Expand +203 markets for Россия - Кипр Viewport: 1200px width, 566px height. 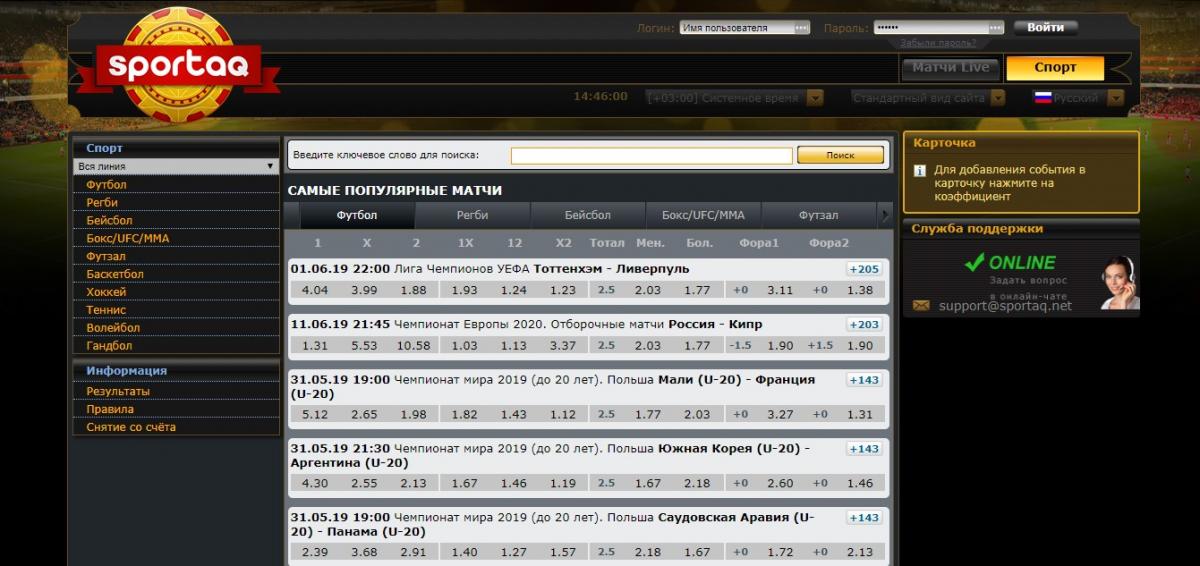(863, 324)
